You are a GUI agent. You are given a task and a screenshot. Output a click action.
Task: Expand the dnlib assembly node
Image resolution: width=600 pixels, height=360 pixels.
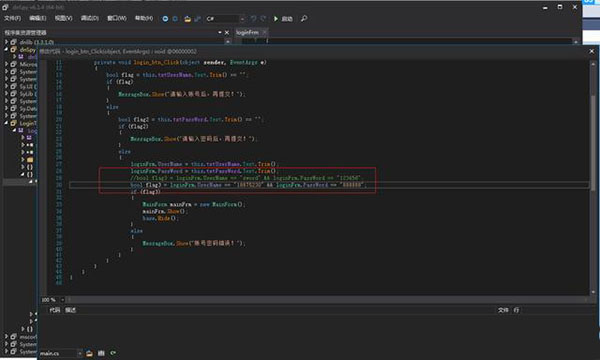click(7, 42)
